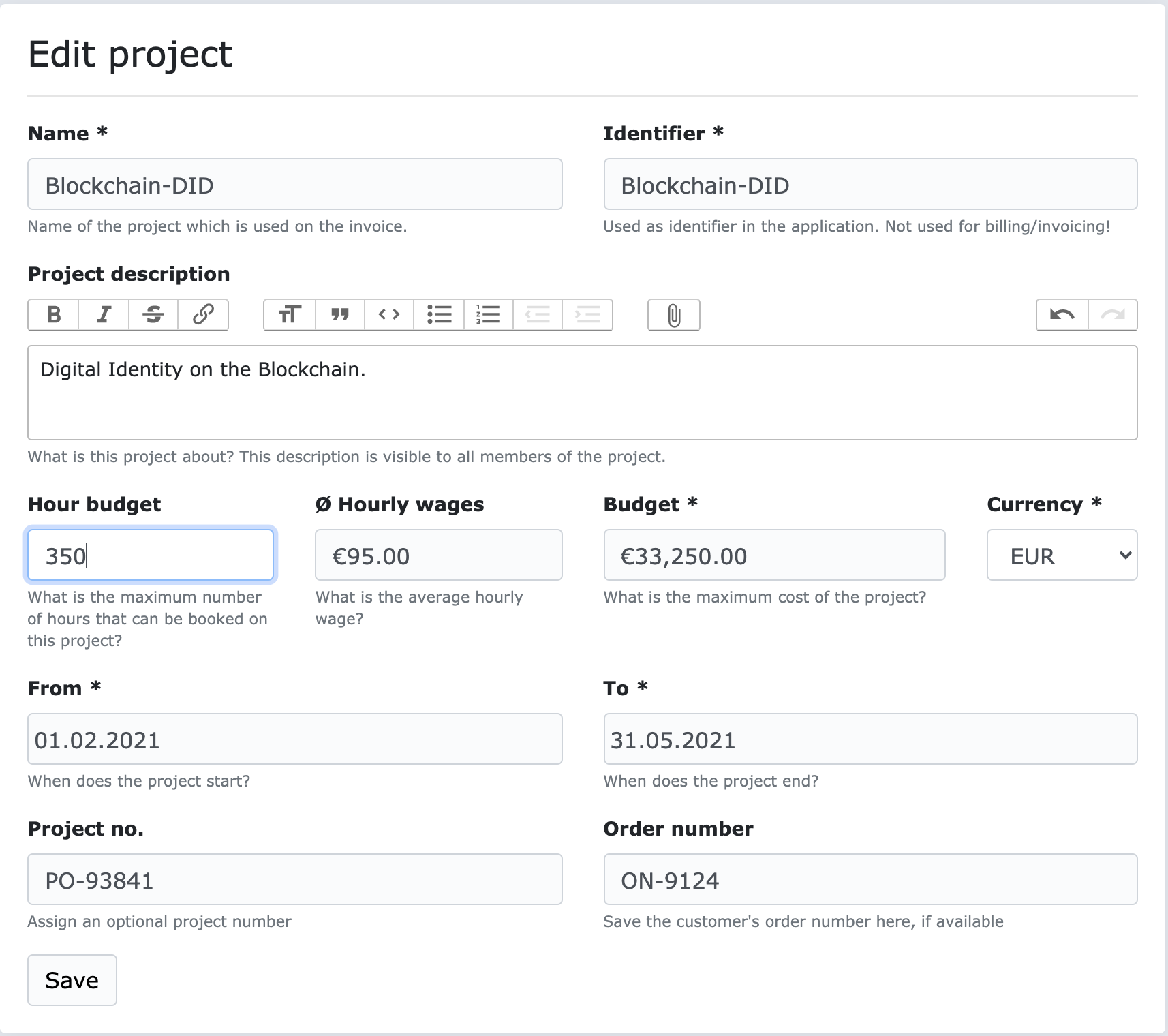Save the project changes
The width and height of the screenshot is (1168, 1036).
72,980
